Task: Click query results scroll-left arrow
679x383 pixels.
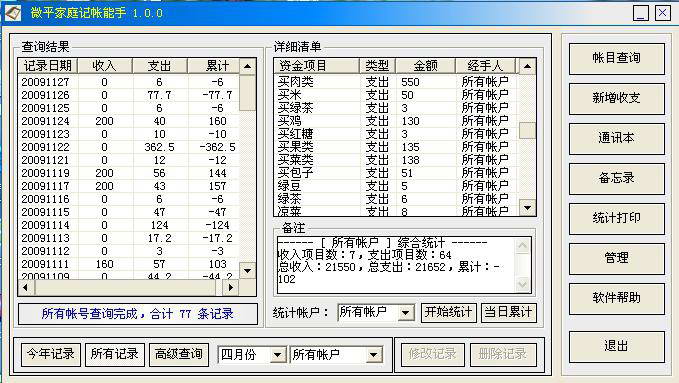Action: pos(26,287)
